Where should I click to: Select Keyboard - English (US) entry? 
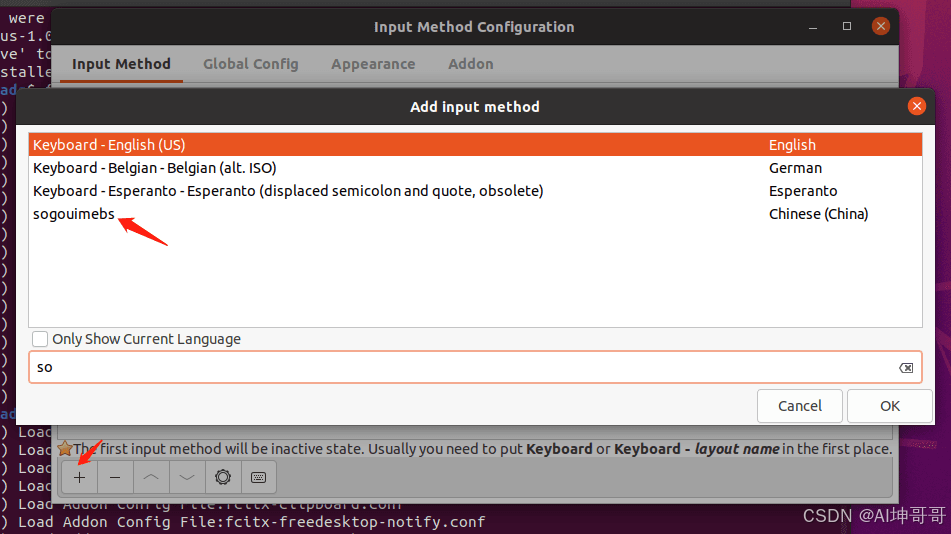pyautogui.click(x=476, y=145)
